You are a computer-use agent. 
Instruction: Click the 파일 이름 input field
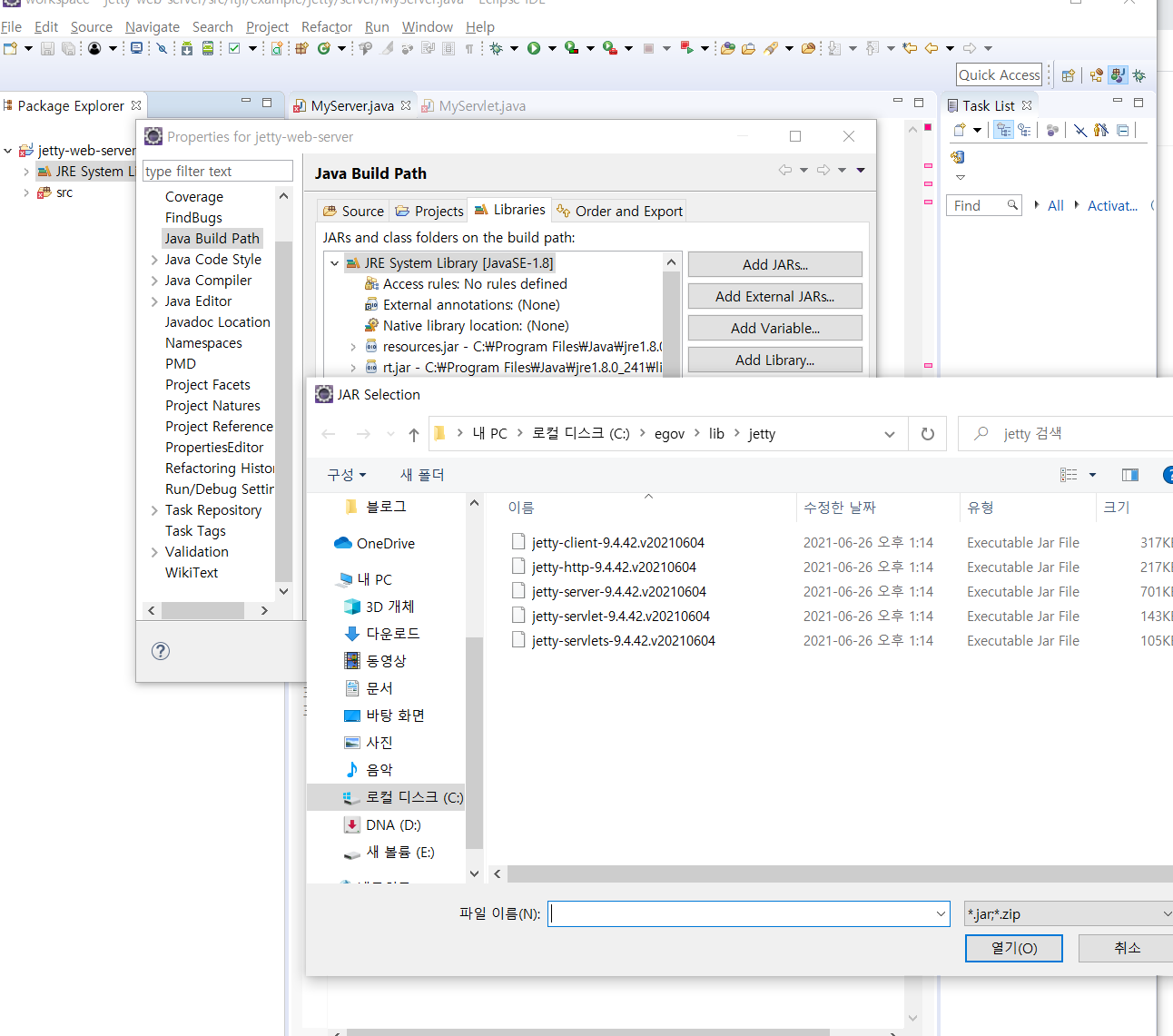coord(749,914)
